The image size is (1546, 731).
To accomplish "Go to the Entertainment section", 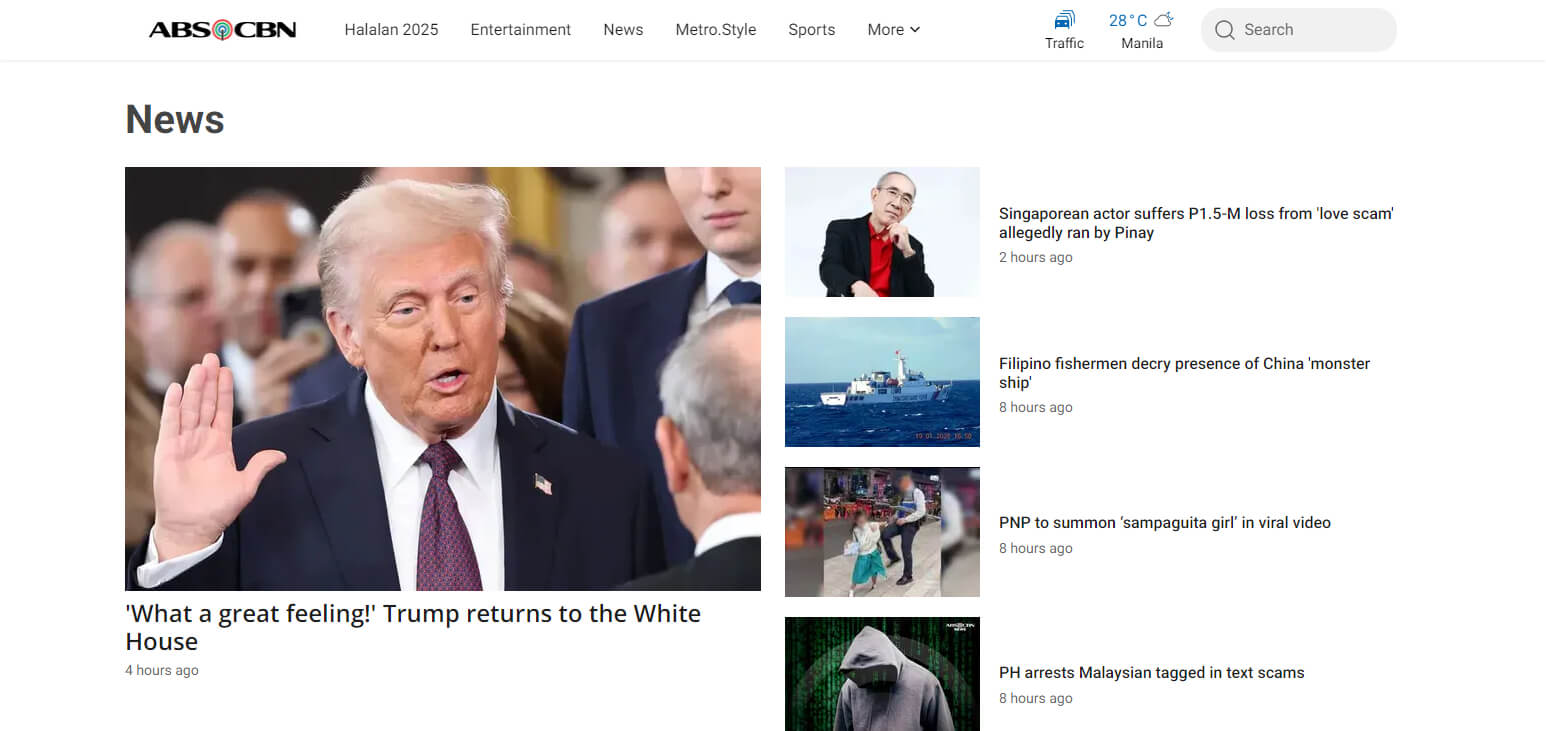I will coord(521,30).
